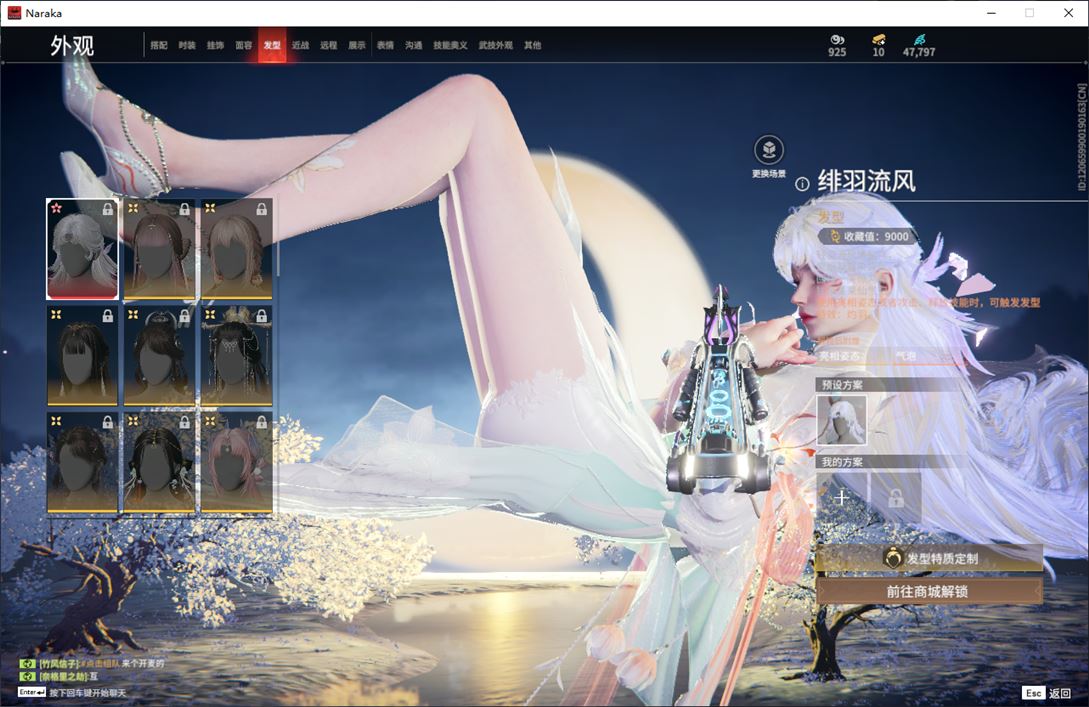The width and height of the screenshot is (1089, 707).
Task: Click the first chat message channel icon
Action: pyautogui.click(x=27, y=663)
